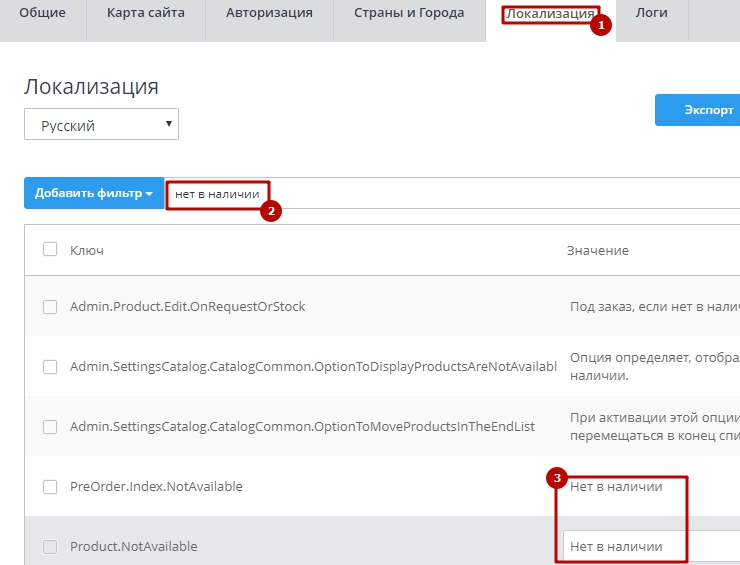Mark the Product.NotAvailable row checkbox

pos(50,547)
